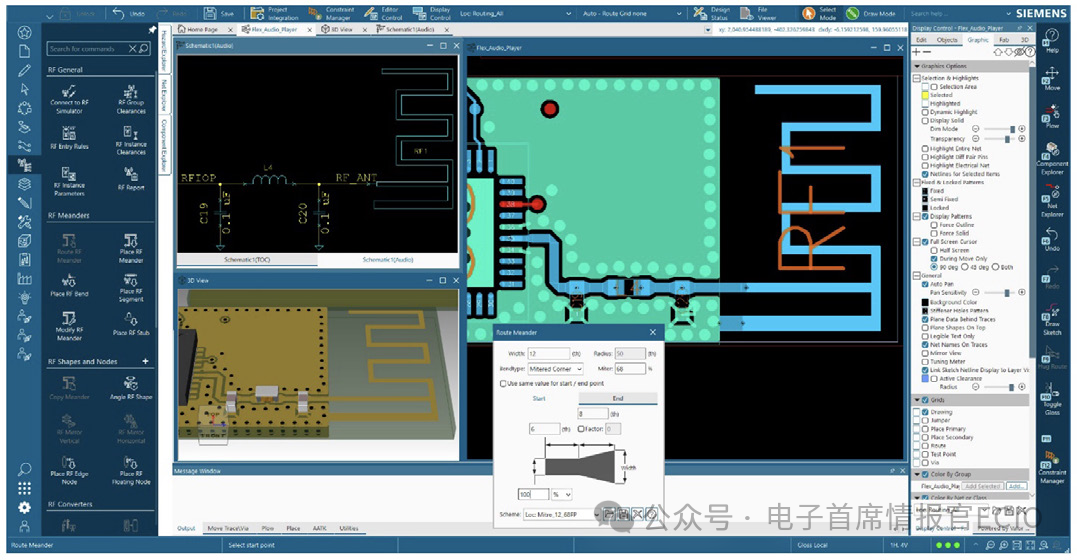Select Place RF Stub tool
This screenshot has width=1077, height=560.
click(131, 324)
